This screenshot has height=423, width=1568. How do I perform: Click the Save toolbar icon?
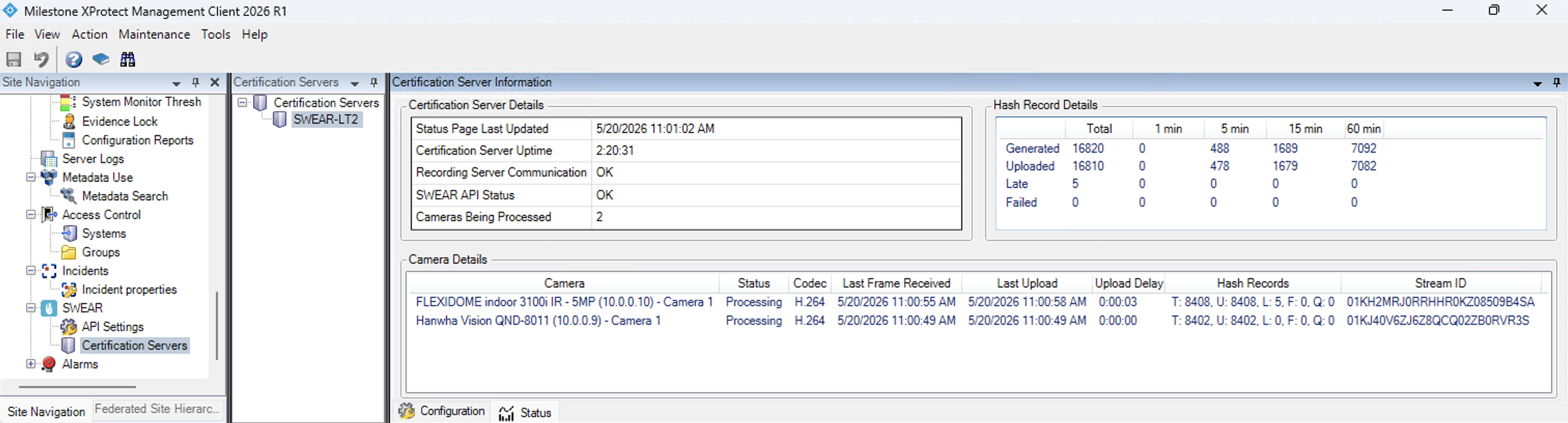tap(13, 59)
